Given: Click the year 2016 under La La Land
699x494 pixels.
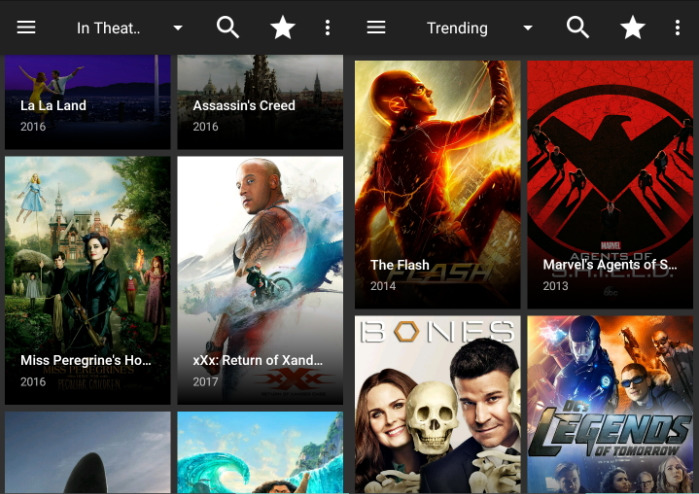Looking at the screenshot, I should click(33, 127).
